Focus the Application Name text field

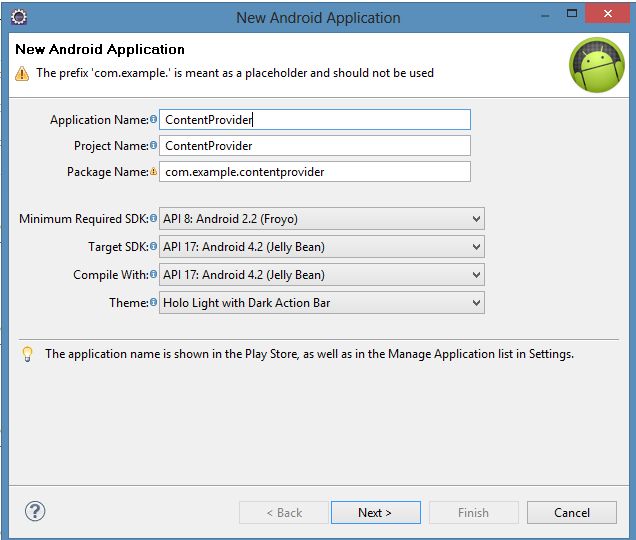pyautogui.click(x=315, y=120)
